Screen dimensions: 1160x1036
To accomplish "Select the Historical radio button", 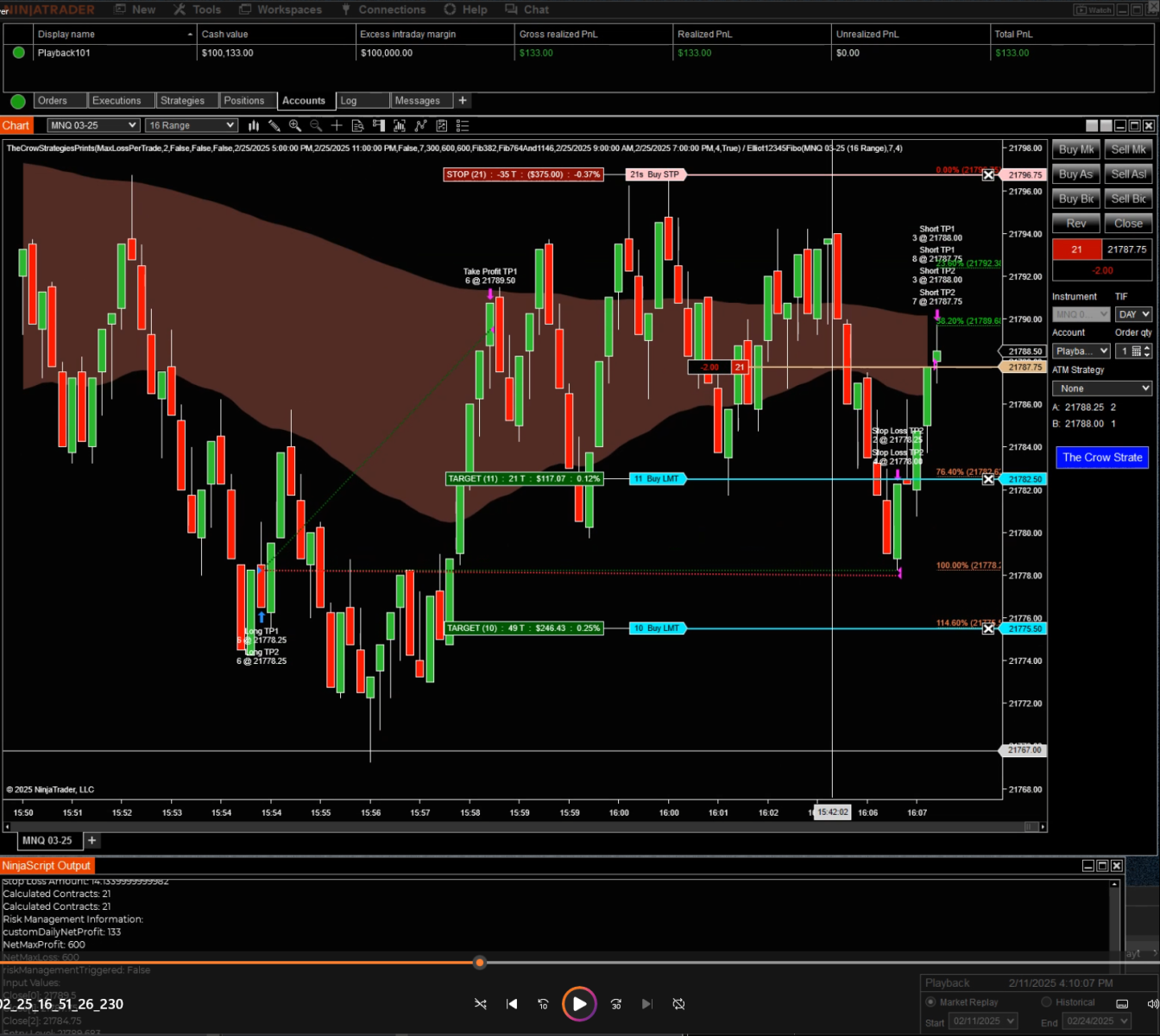I will pos(1046,1002).
